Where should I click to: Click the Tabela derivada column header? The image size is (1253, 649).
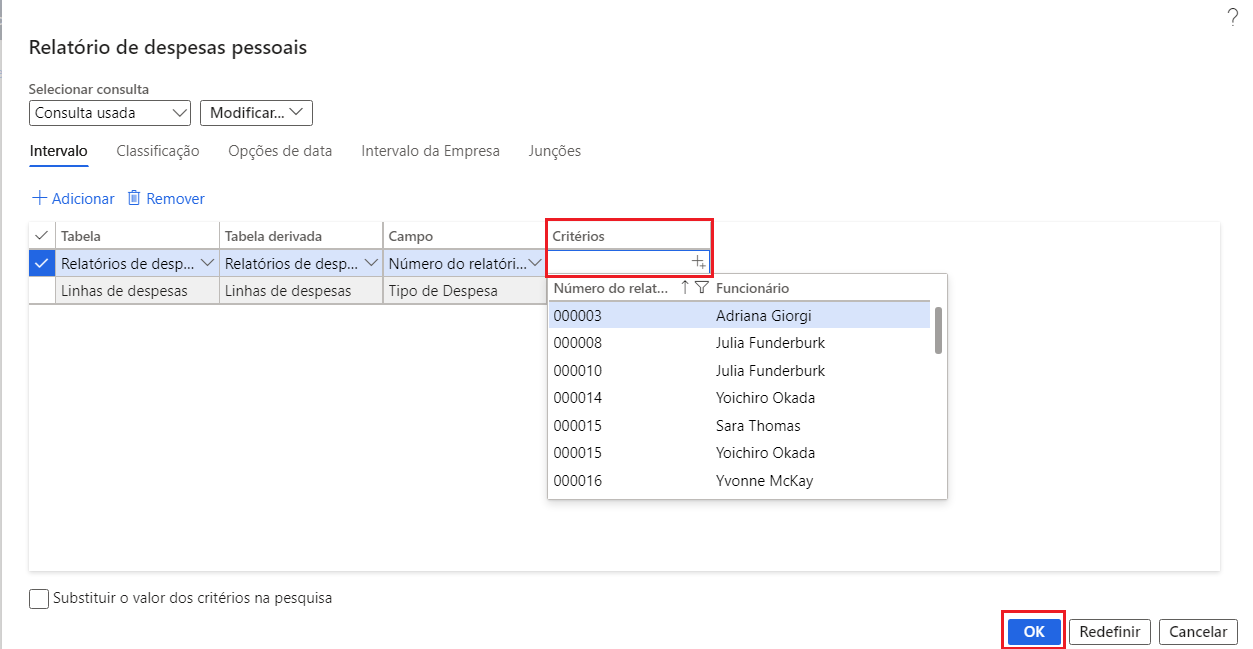click(301, 236)
